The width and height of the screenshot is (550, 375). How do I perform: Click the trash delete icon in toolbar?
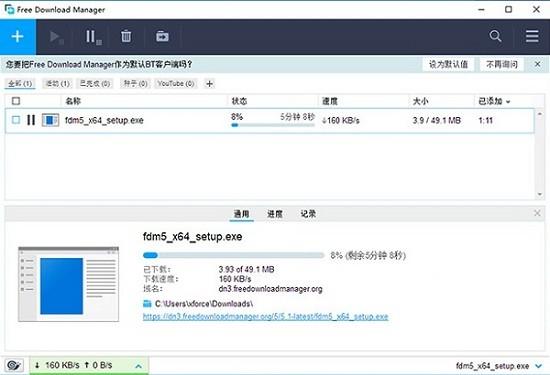(126, 36)
